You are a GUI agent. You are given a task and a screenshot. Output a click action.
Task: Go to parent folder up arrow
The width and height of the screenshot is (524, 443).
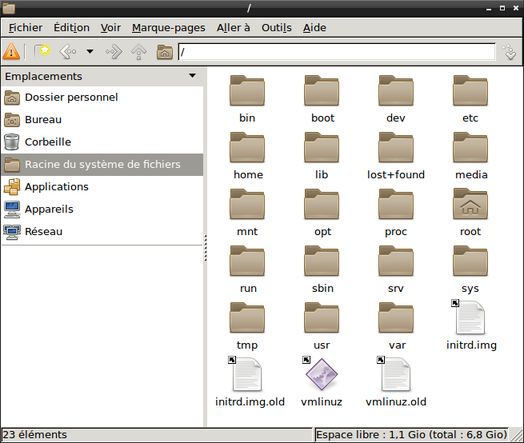click(x=139, y=52)
